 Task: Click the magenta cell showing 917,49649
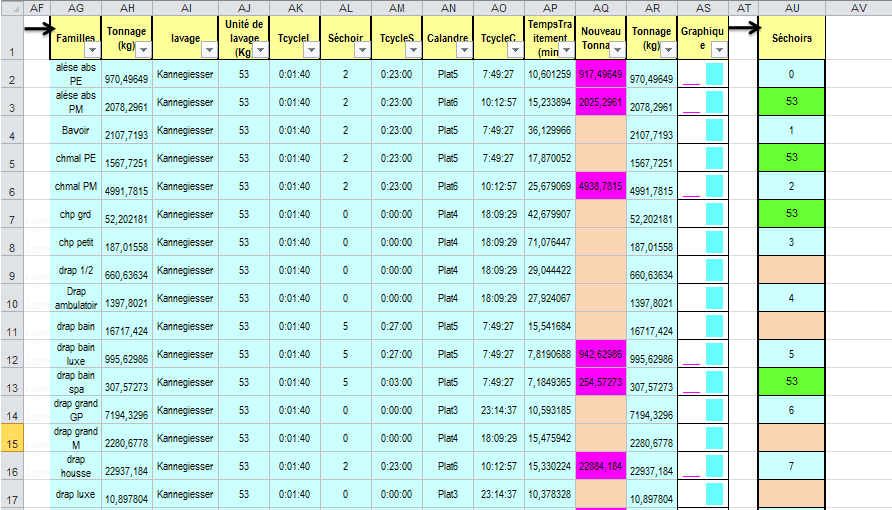pos(600,74)
